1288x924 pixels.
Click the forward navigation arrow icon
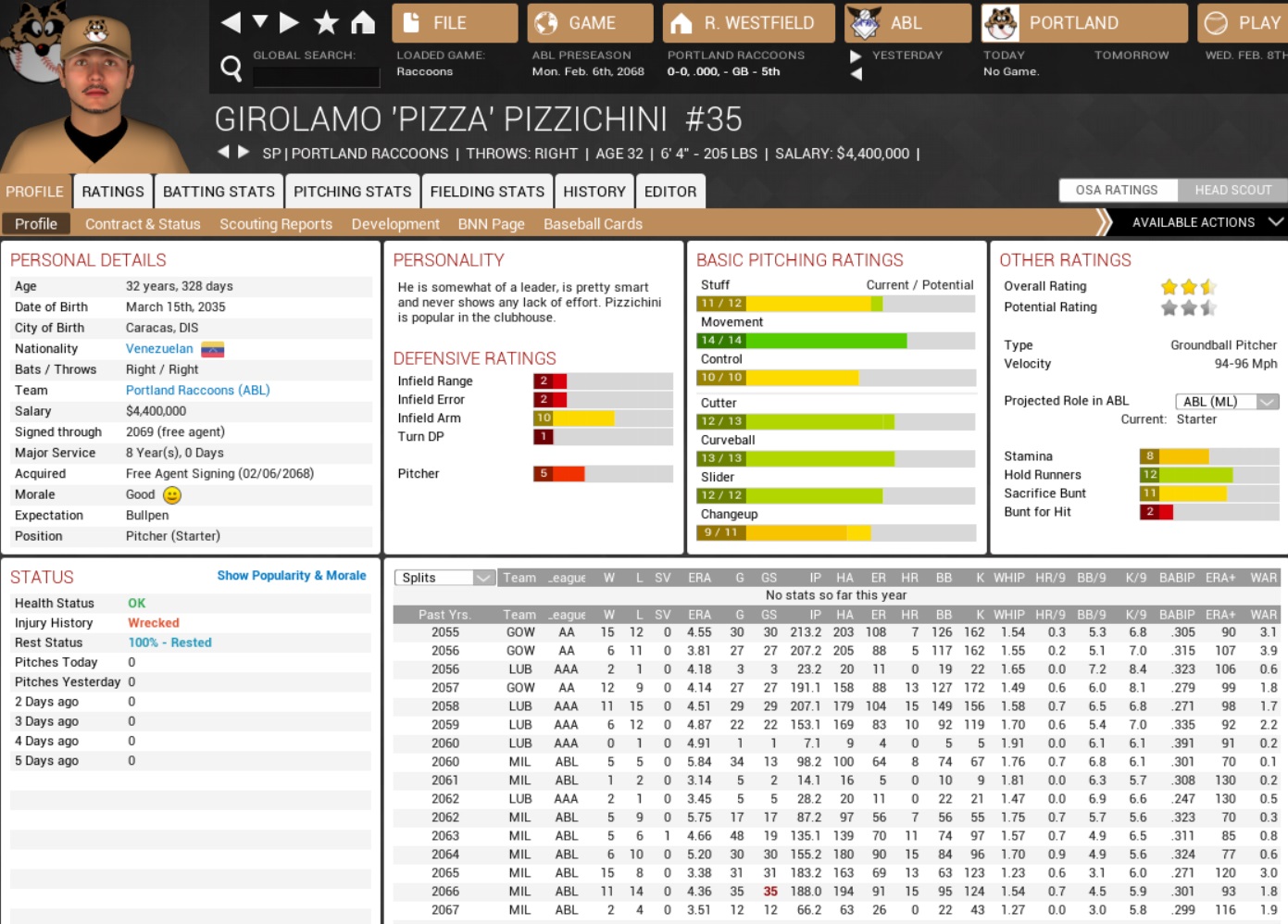tap(289, 22)
